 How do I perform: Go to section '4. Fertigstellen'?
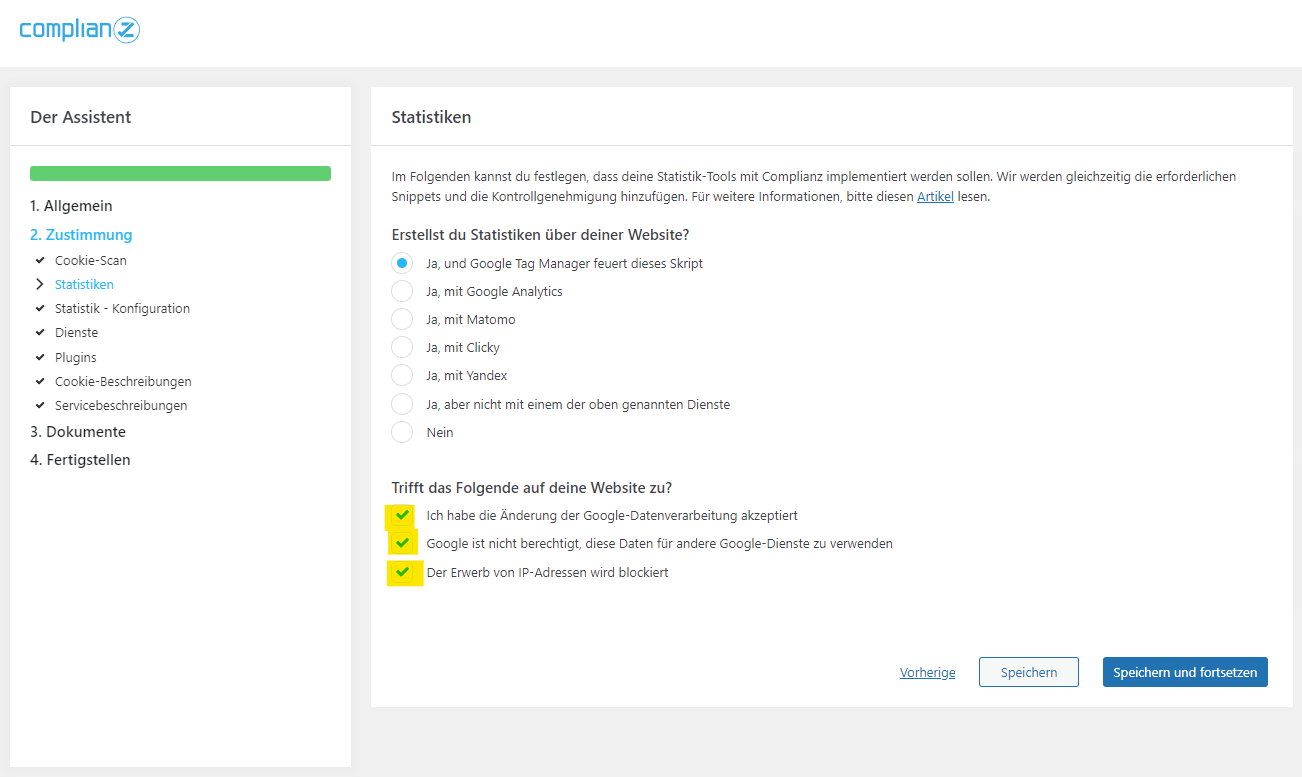(x=80, y=460)
